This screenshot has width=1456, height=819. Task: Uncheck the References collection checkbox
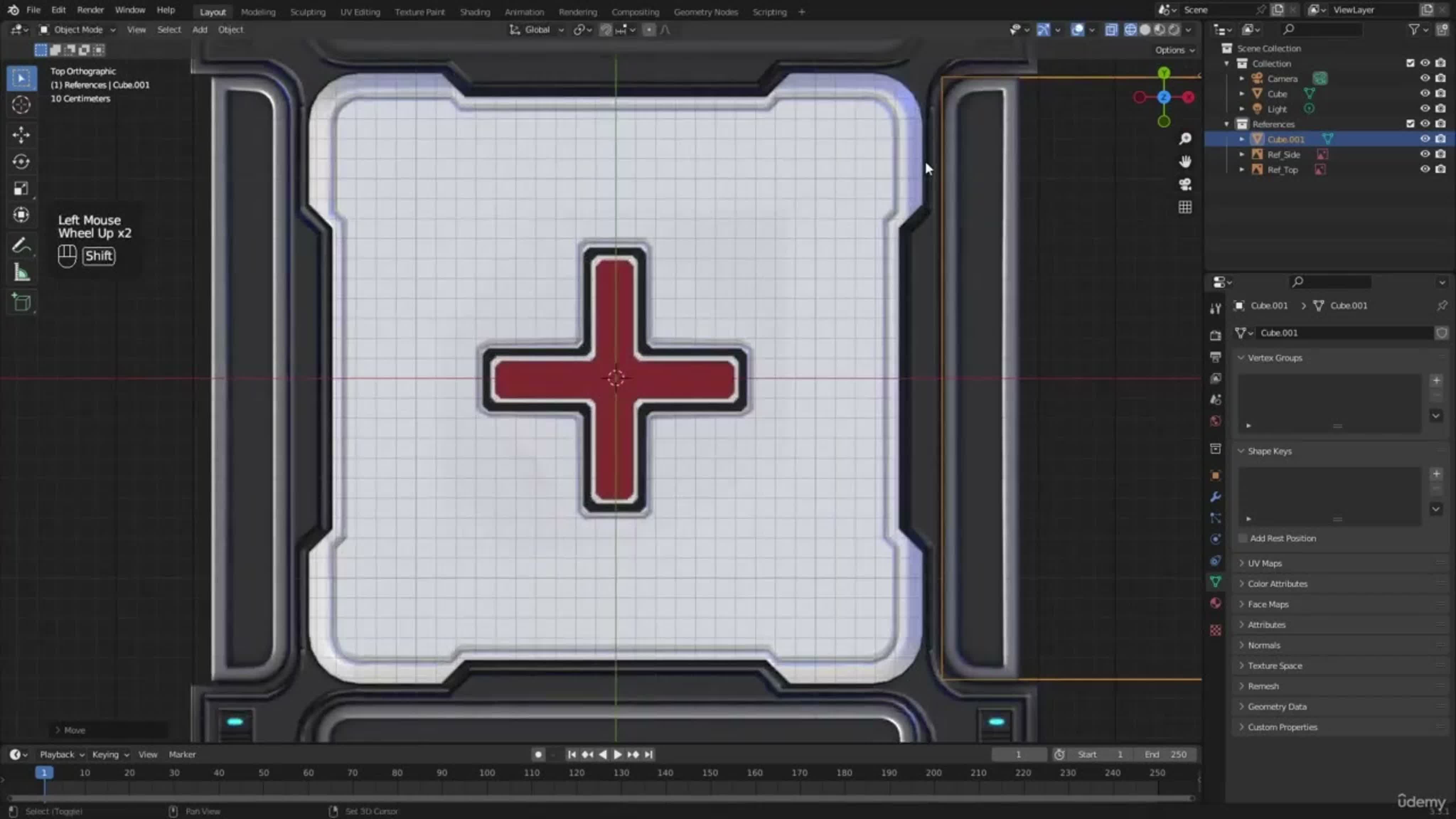point(1410,124)
